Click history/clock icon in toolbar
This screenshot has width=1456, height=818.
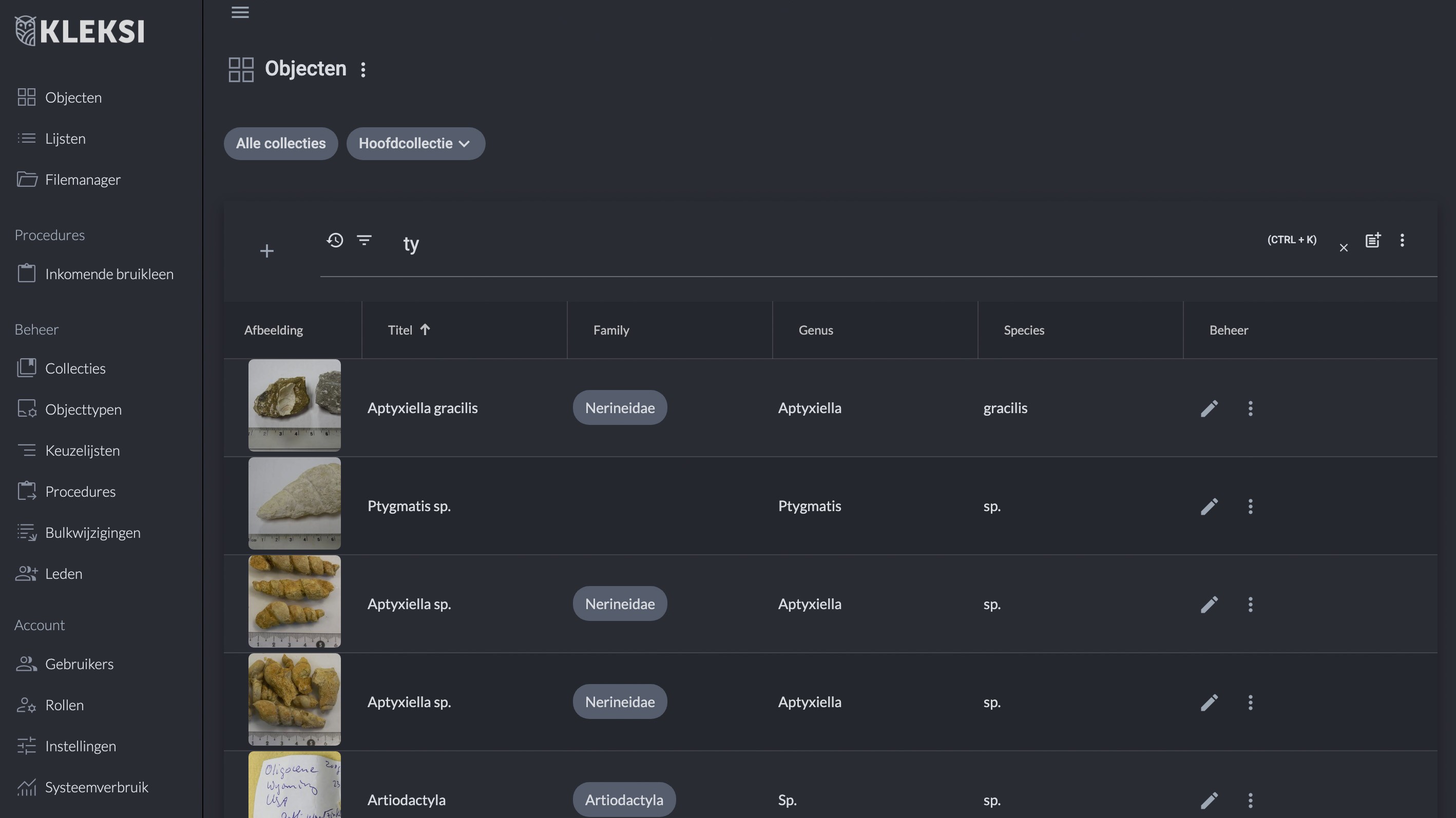[334, 241]
